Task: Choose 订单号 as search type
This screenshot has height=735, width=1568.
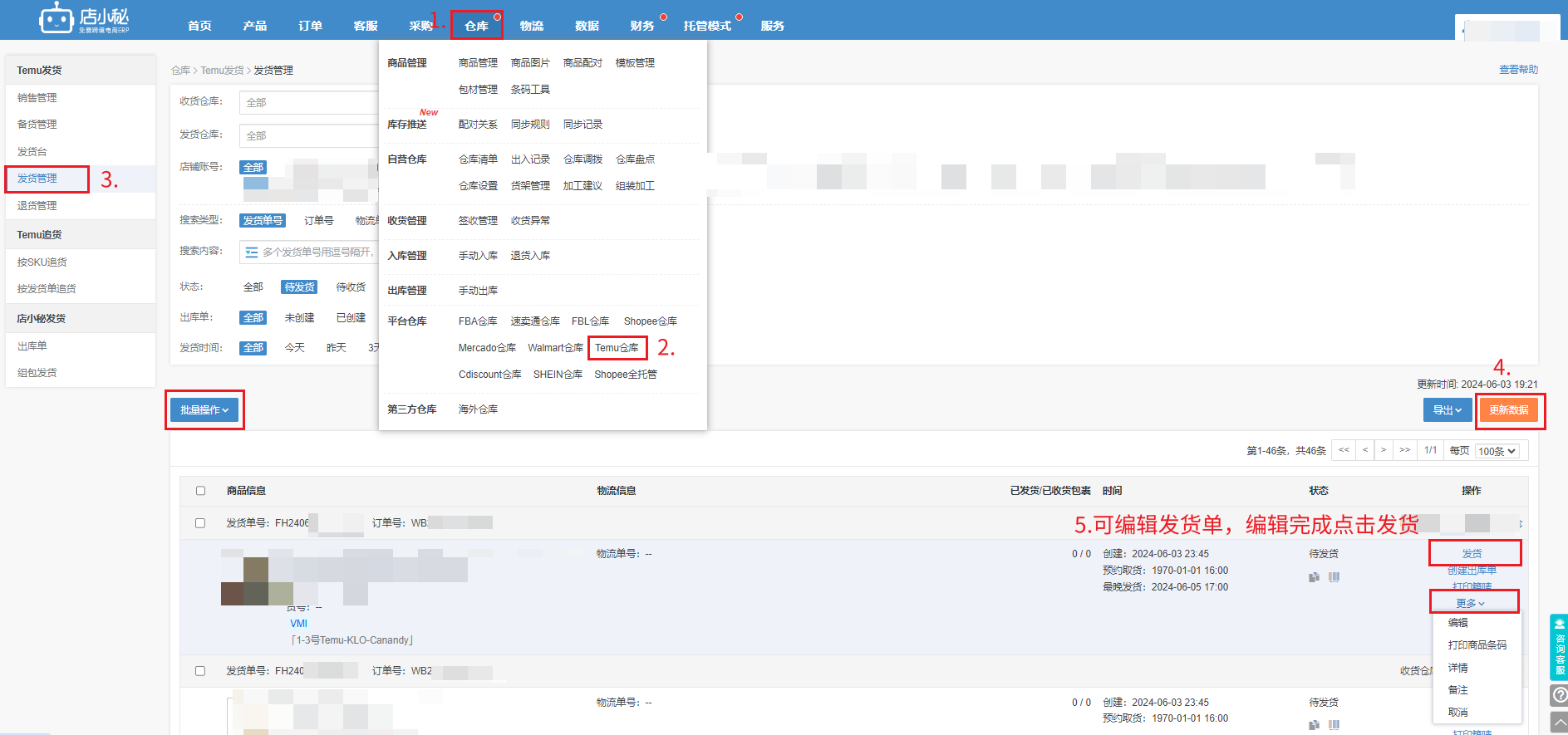Action: tap(318, 221)
